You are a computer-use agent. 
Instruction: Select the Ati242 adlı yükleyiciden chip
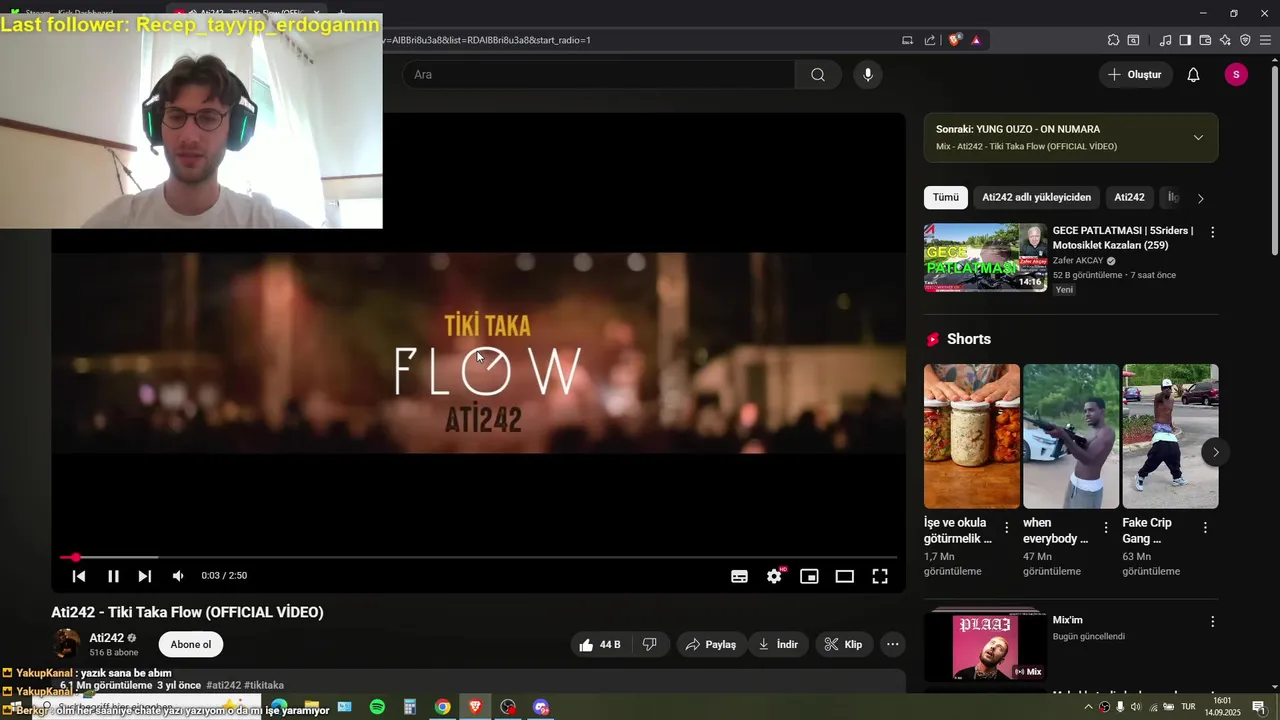tap(1036, 198)
